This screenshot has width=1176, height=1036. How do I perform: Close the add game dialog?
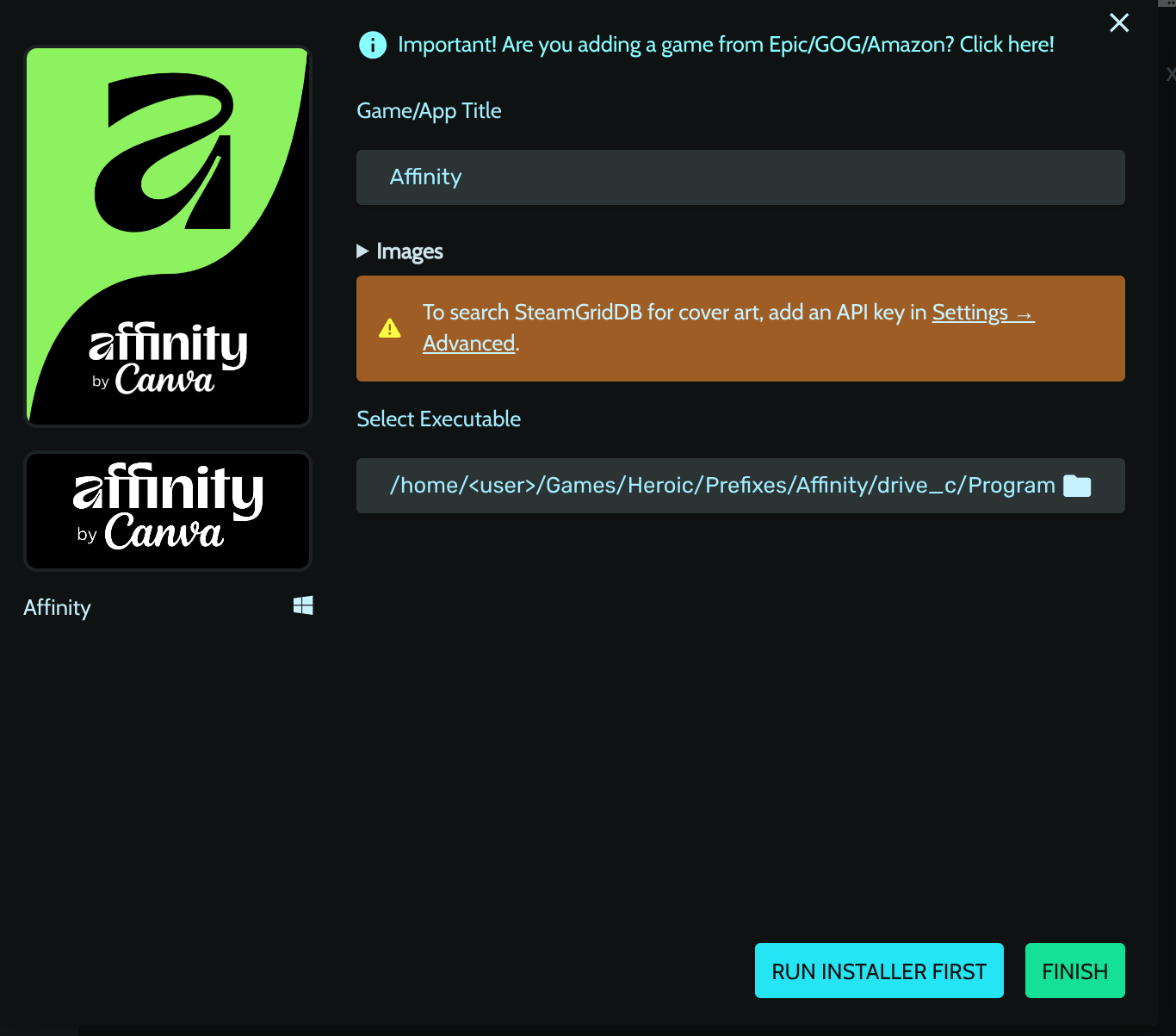[1119, 22]
